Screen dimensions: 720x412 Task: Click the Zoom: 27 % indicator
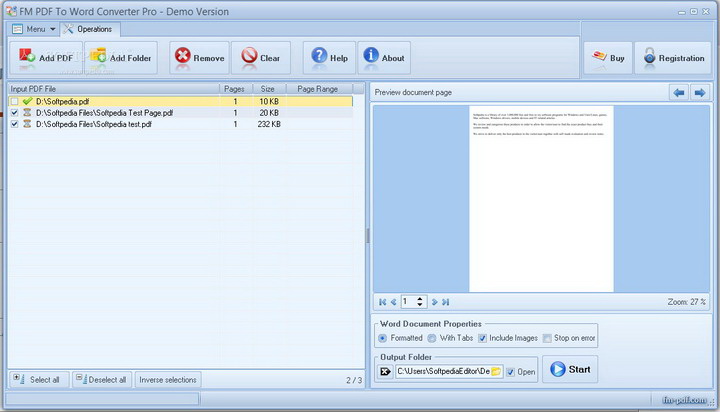click(686, 302)
